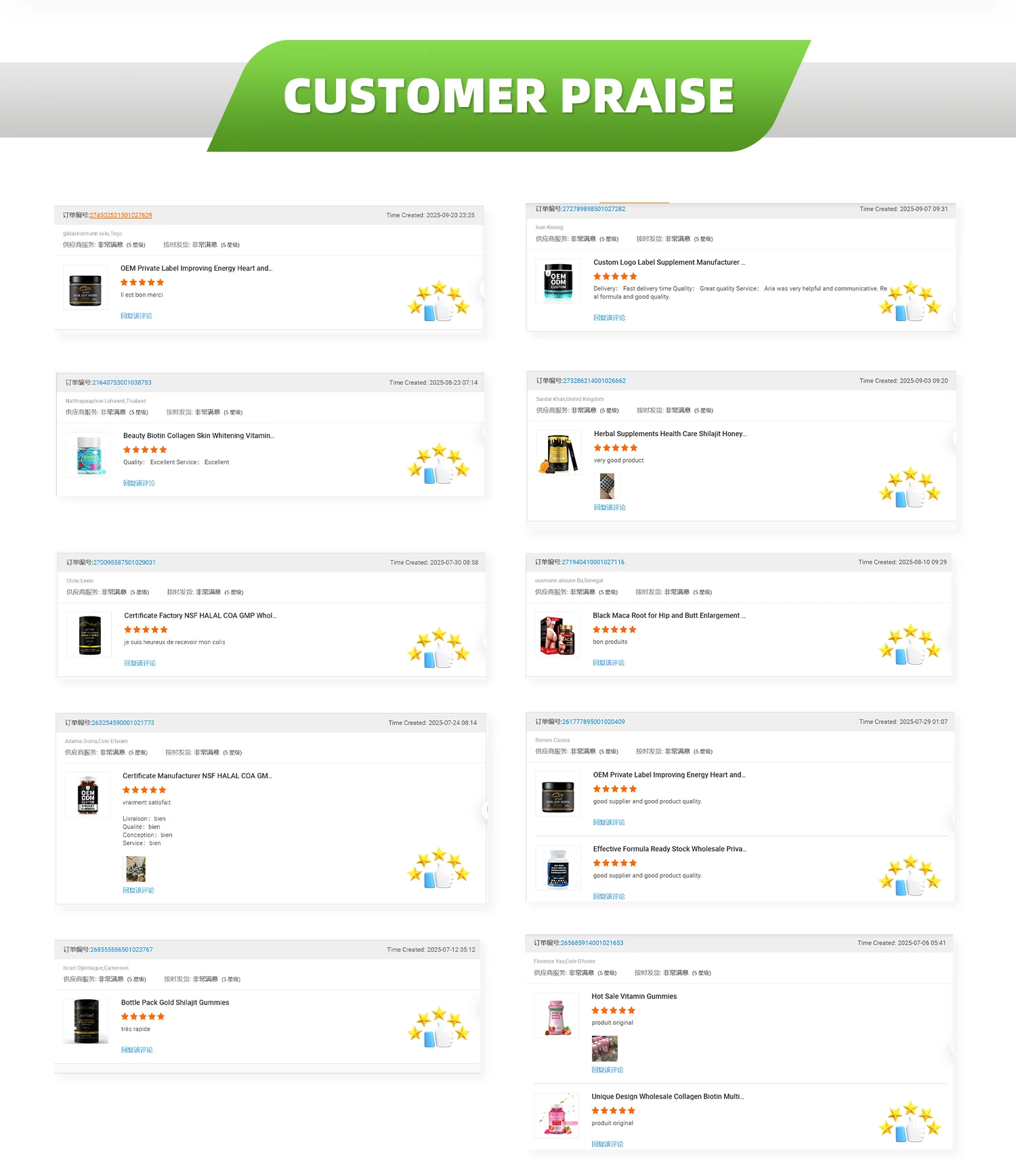Click the five-star rating on the Beauty Biotin Collagen review
The image size is (1016, 1176).
point(144,449)
